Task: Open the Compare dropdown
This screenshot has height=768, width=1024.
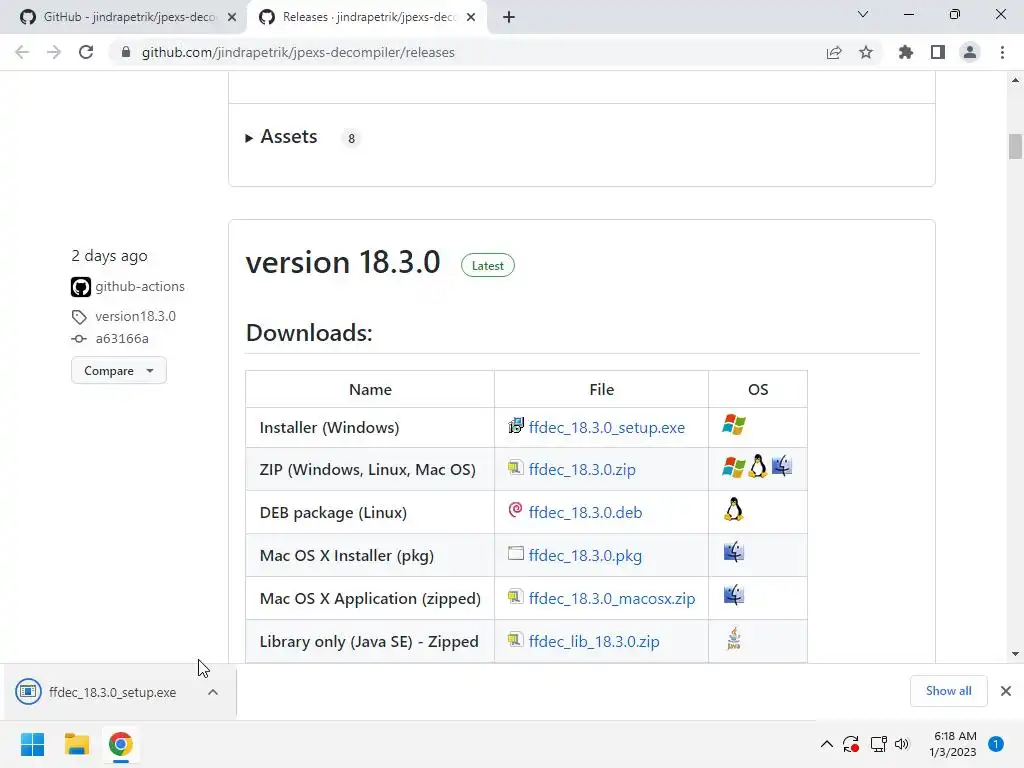Action: (119, 370)
